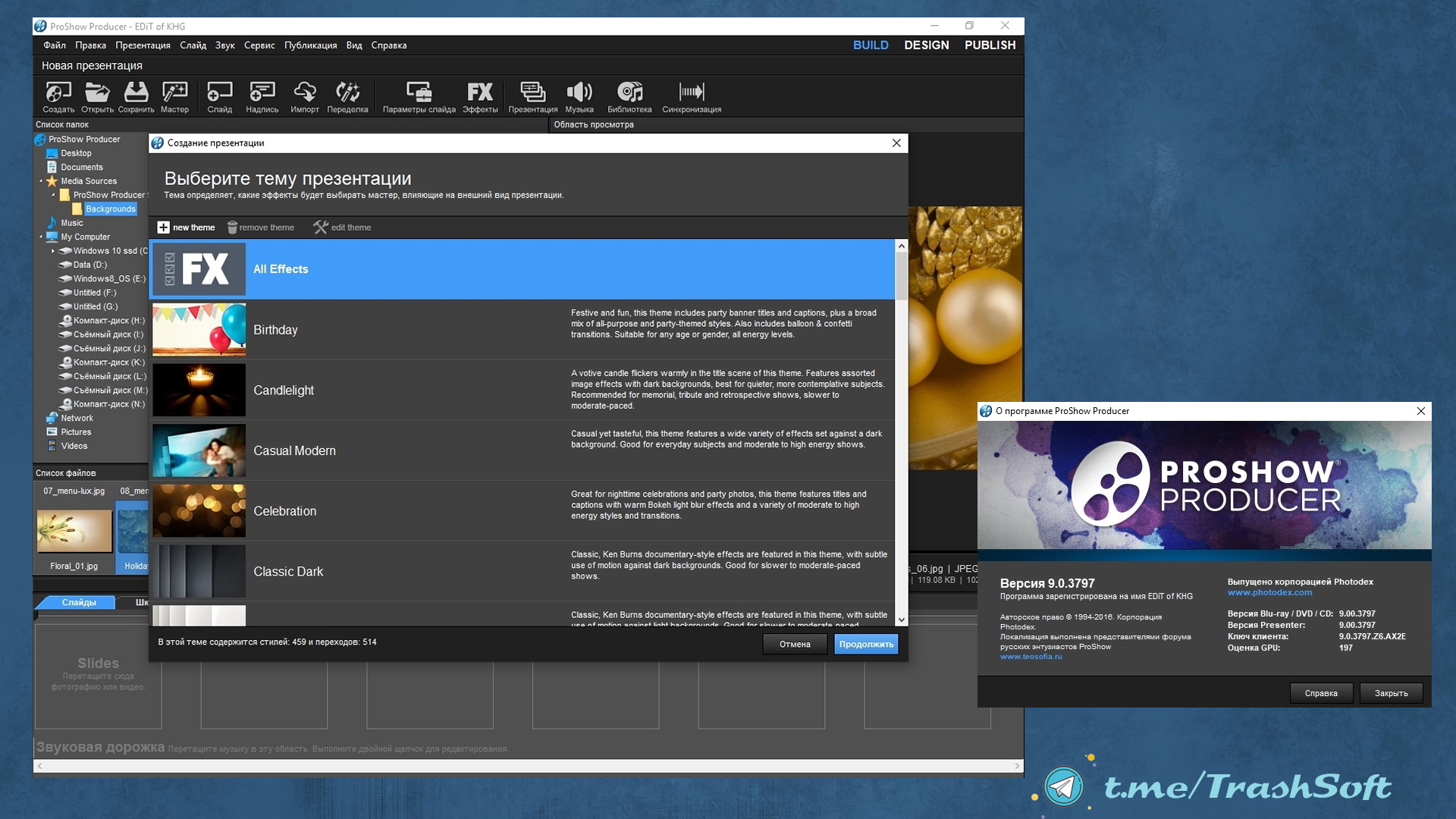Choose the Celebration theme
The image size is (1456, 819).
click(x=522, y=511)
